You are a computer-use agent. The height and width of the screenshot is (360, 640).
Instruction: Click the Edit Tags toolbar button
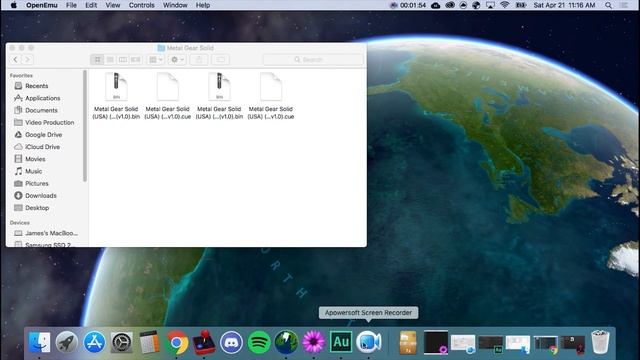tap(220, 60)
